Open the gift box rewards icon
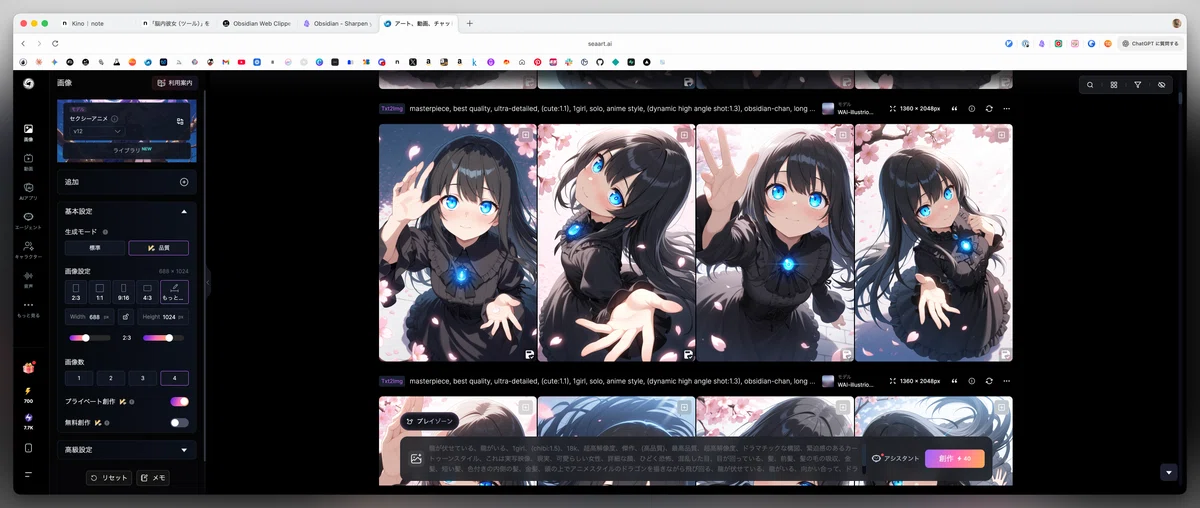 coord(28,367)
